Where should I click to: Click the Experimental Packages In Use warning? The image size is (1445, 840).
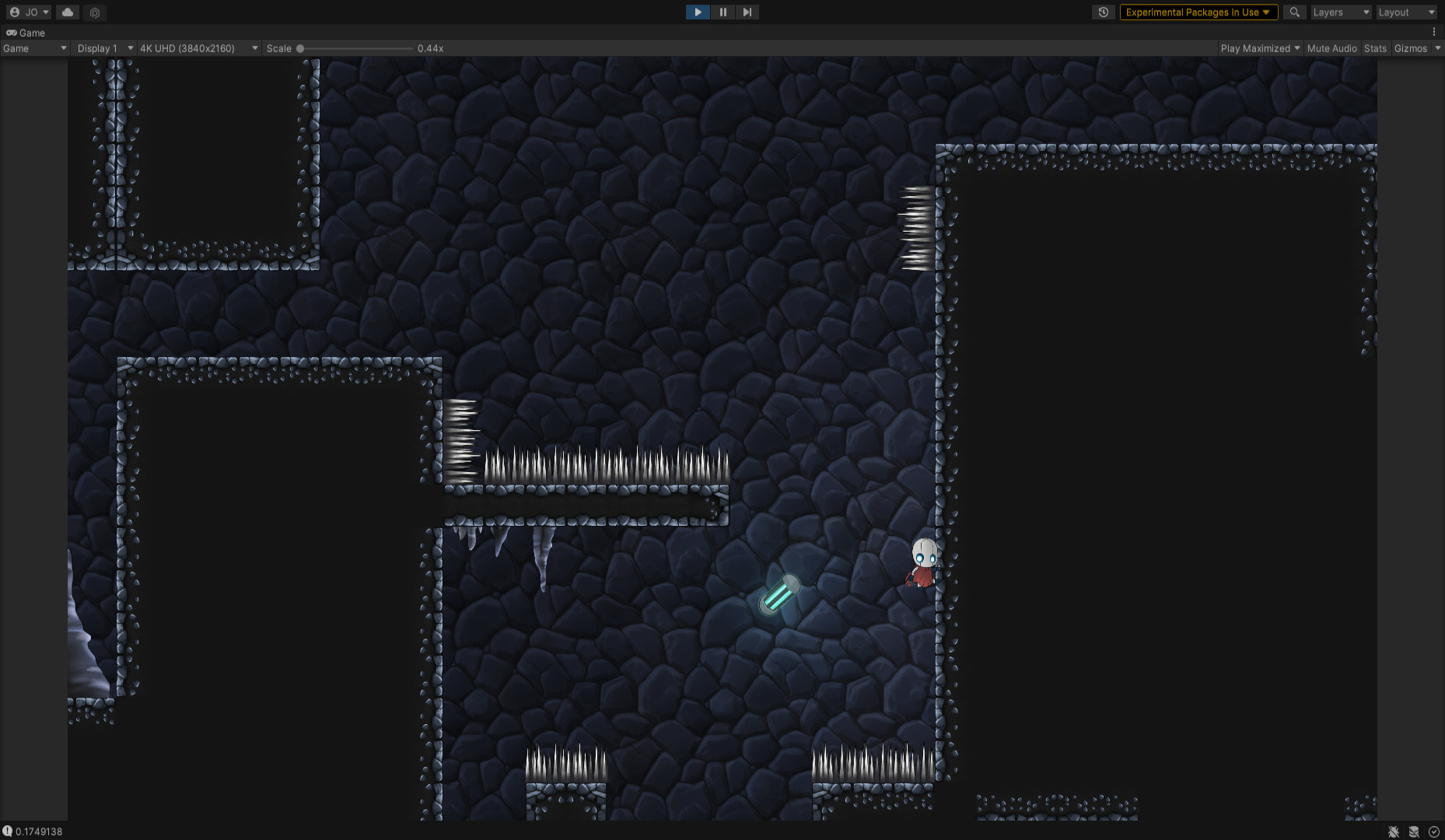pos(1198,12)
